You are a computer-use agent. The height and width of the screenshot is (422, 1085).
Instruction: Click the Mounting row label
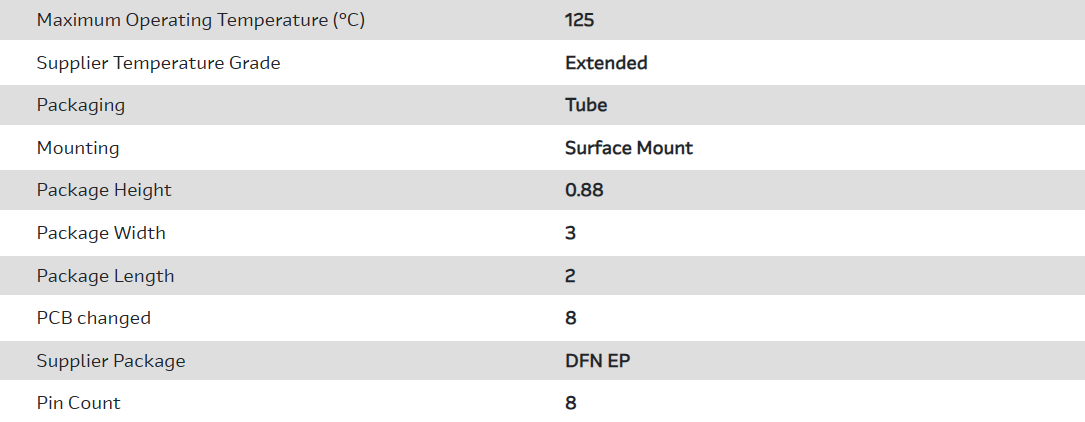pos(78,148)
